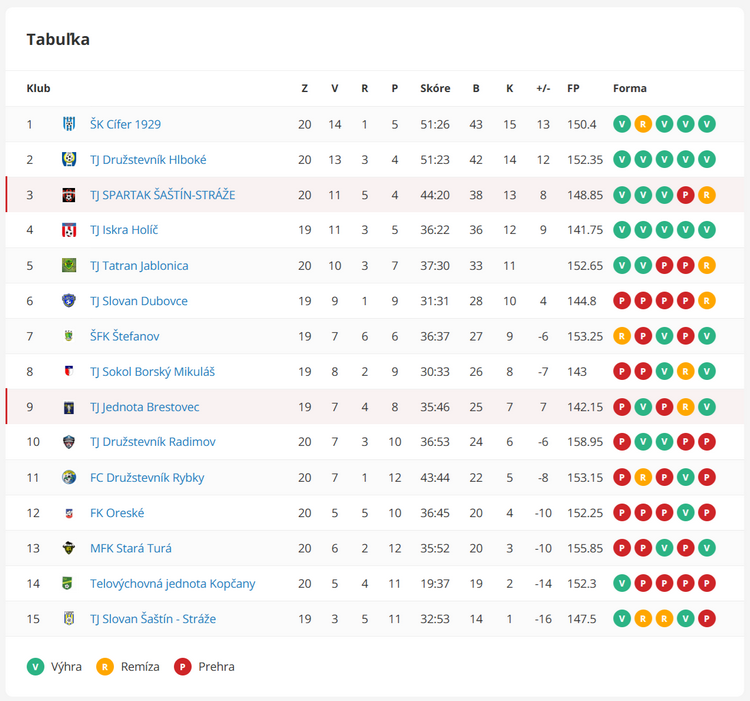Click the ŠK Cífer 1929 club crest

point(69,124)
